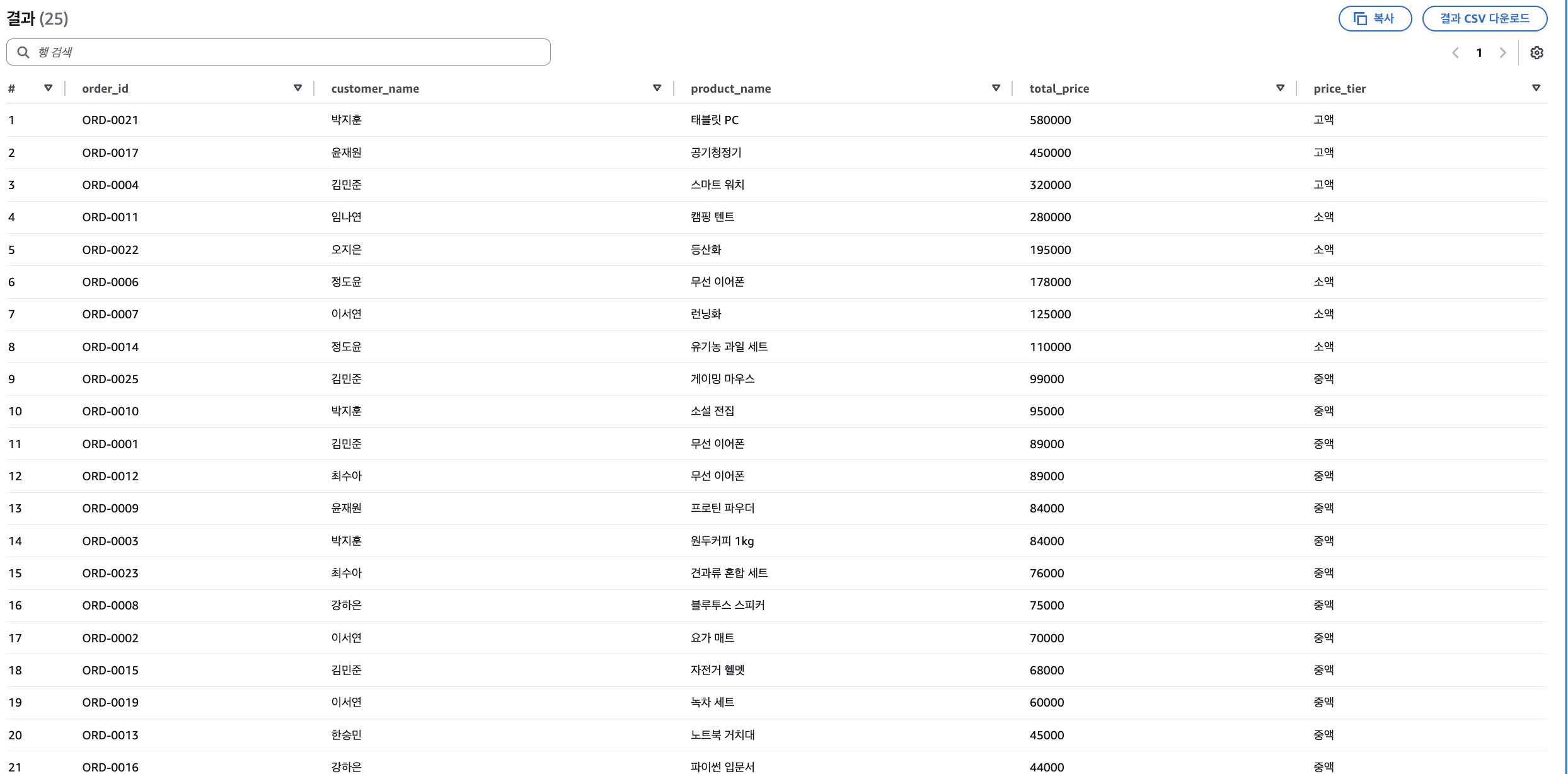1568x774 pixels.
Task: Open order_id column dropdown arrow
Action: click(297, 88)
